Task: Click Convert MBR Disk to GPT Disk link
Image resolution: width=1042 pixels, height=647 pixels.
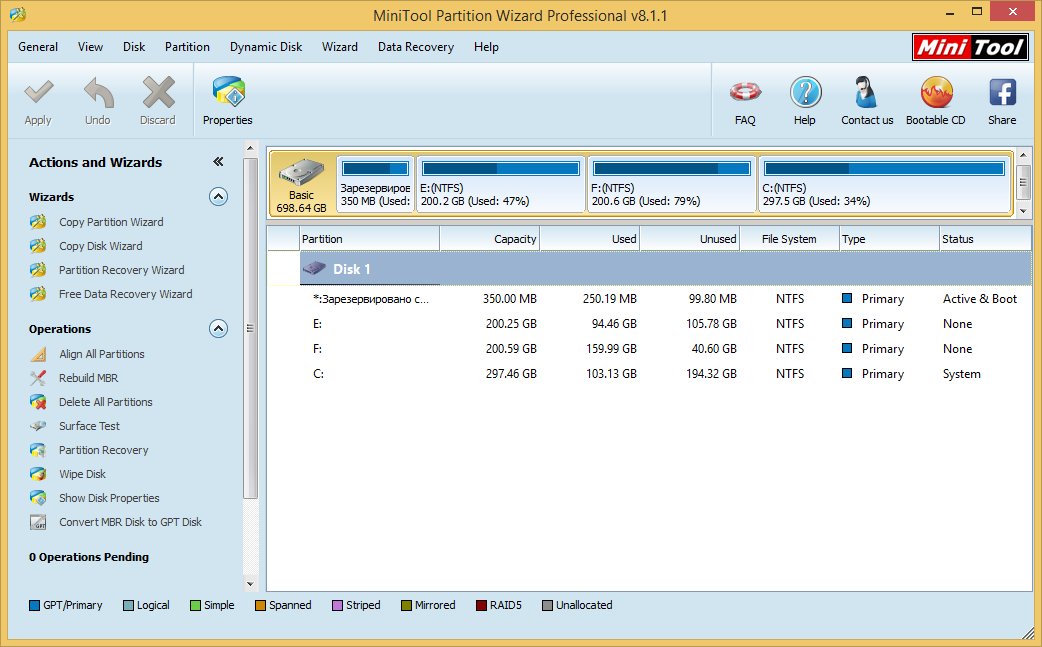Action: click(x=130, y=522)
